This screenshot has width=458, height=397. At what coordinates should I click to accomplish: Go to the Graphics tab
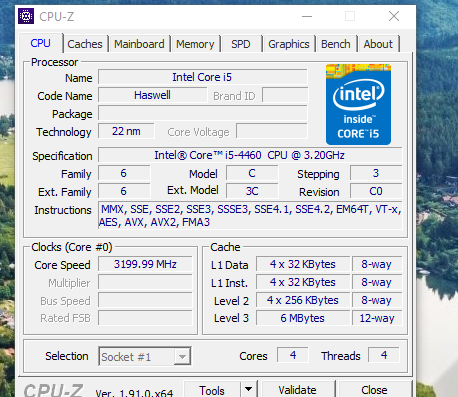[289, 44]
